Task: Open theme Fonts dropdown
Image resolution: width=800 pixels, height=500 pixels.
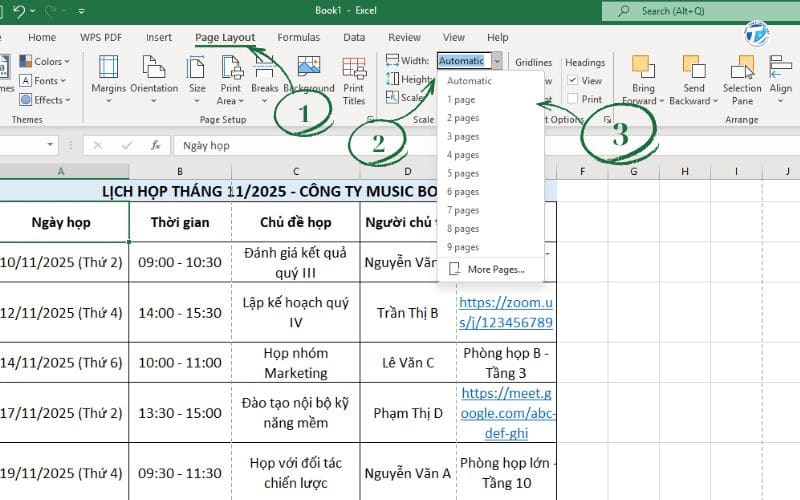Action: click(x=43, y=81)
